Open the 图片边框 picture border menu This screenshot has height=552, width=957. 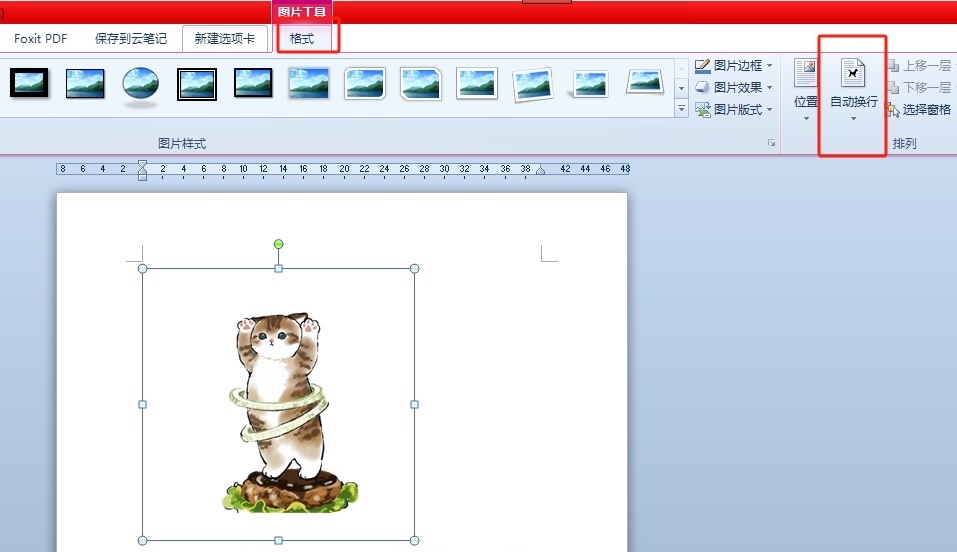click(734, 65)
